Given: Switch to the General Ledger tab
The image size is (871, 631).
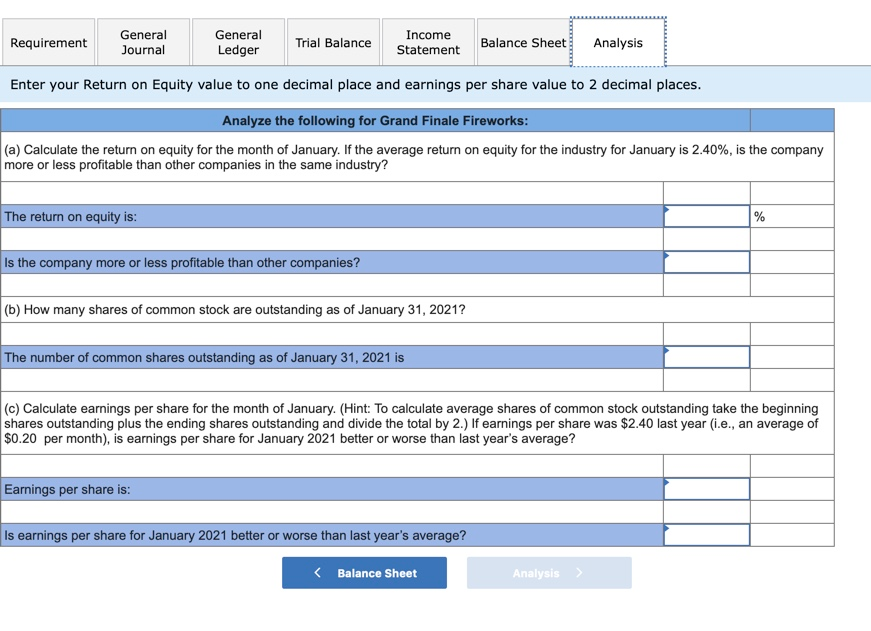Looking at the screenshot, I should 237,42.
